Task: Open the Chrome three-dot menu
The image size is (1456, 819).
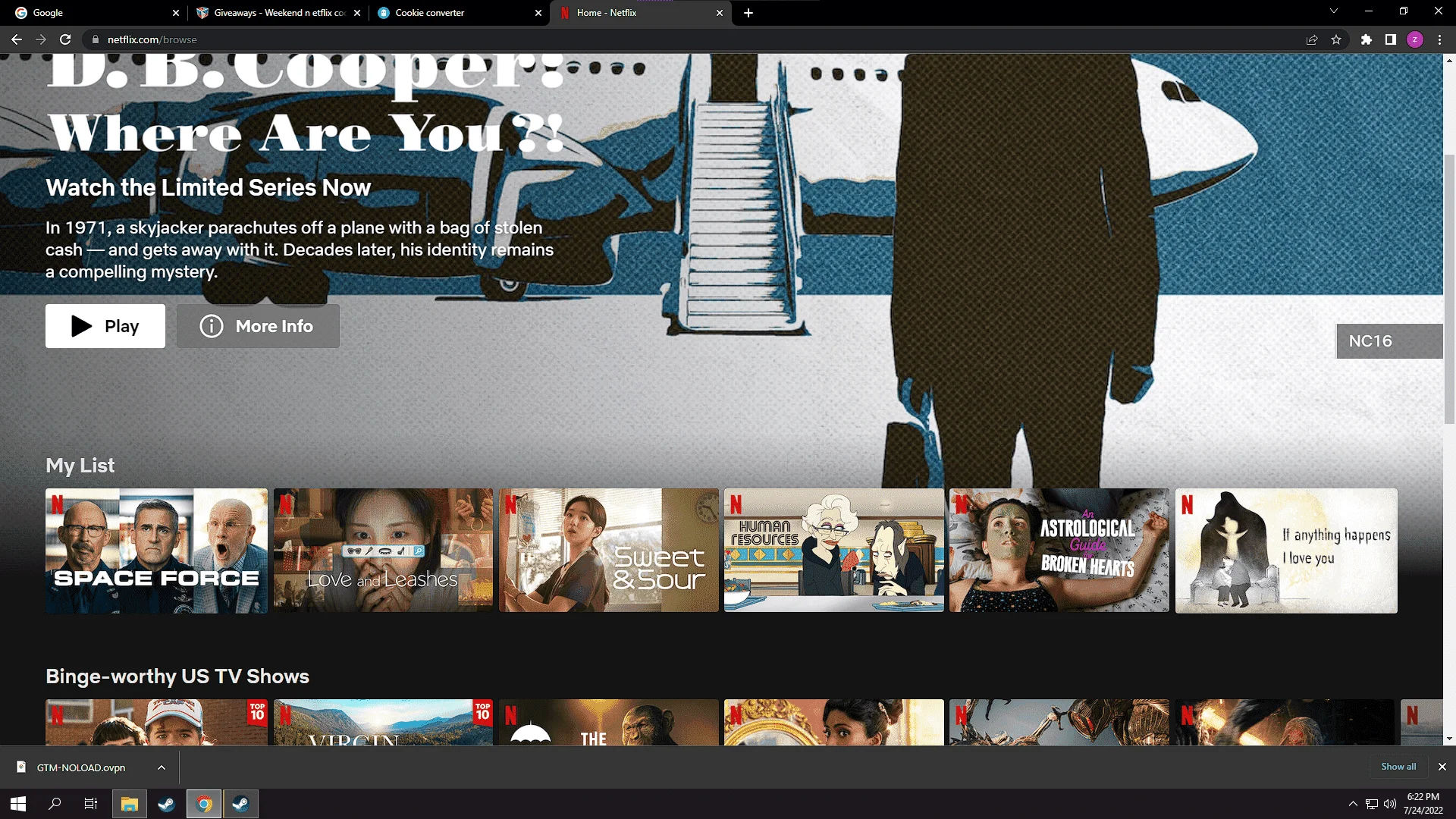Action: [x=1439, y=39]
